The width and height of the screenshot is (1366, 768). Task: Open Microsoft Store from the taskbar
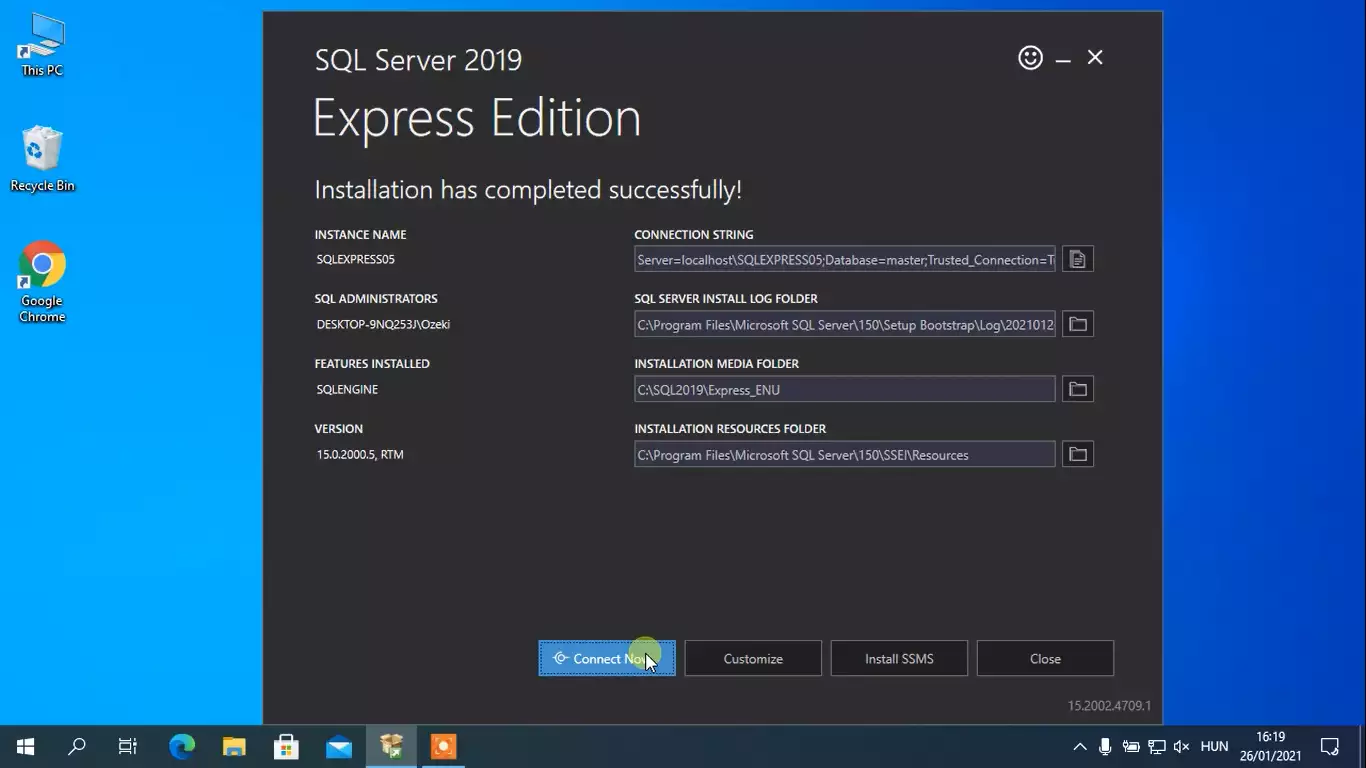tap(286, 746)
